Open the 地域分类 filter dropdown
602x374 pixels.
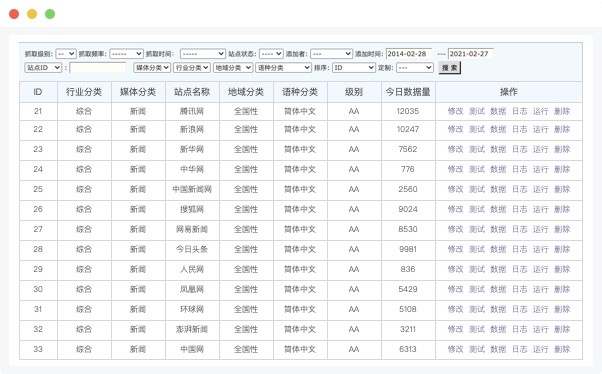pos(233,68)
